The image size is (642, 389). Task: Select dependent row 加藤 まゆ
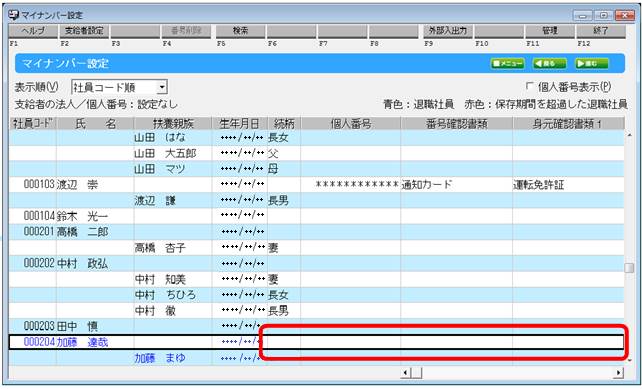[316, 358]
